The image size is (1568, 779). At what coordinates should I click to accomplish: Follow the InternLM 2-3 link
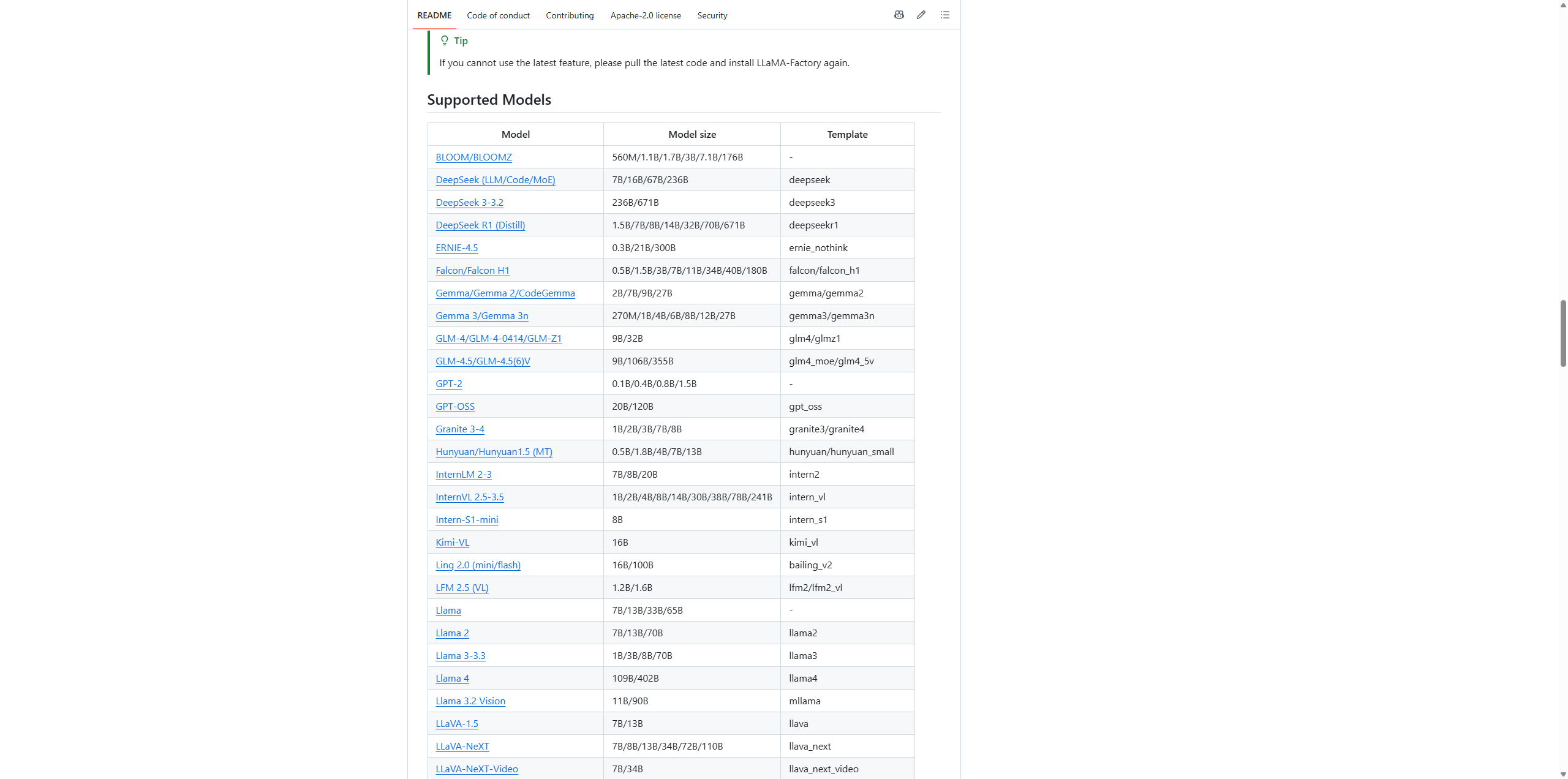(464, 474)
